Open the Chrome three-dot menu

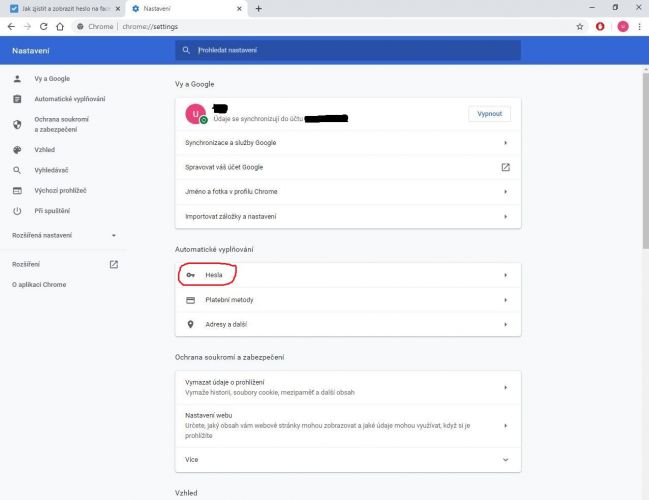click(x=639, y=26)
